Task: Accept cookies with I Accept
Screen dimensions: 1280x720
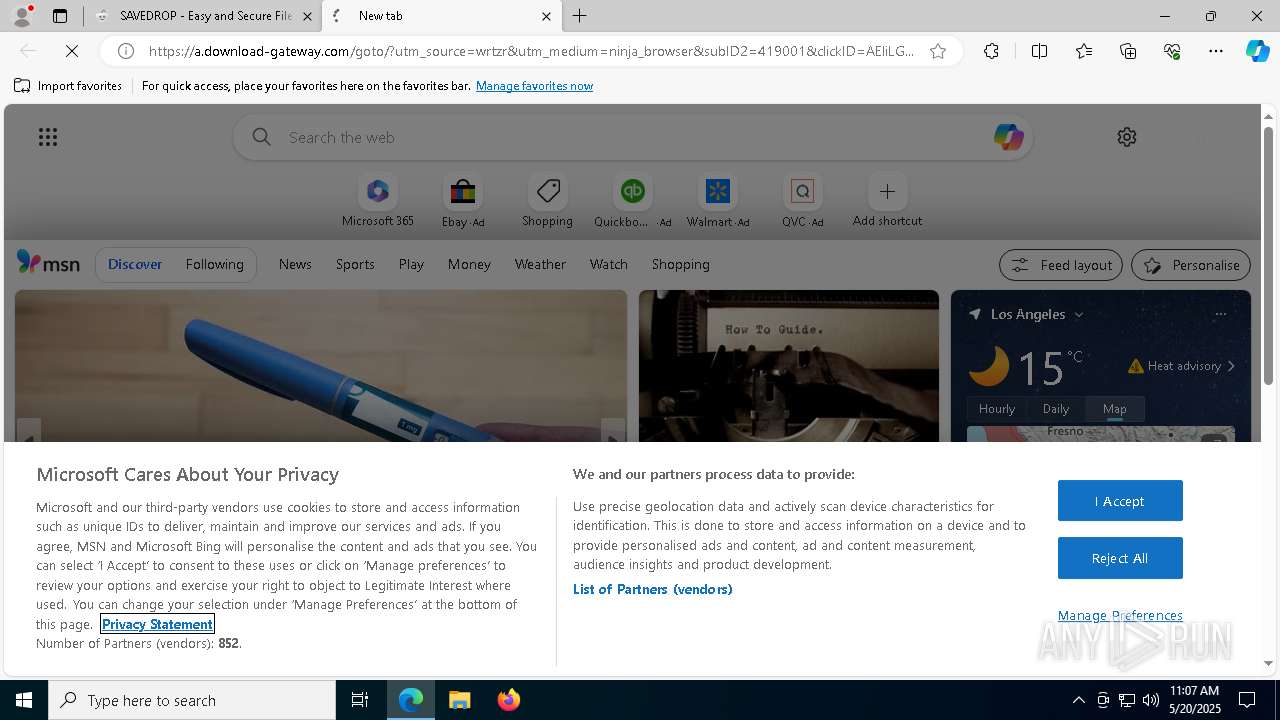Action: pos(1120,501)
